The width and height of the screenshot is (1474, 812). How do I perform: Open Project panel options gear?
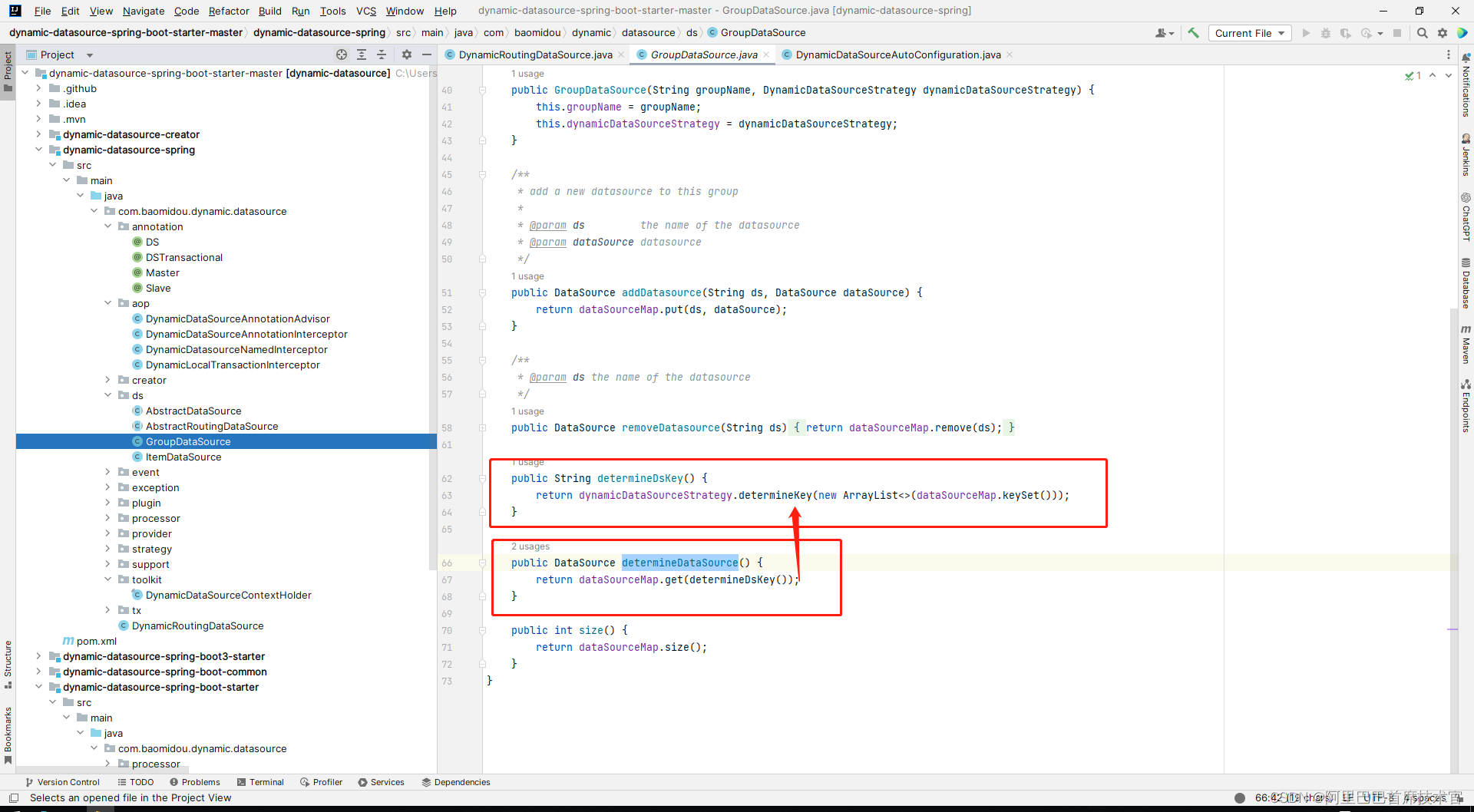(407, 54)
